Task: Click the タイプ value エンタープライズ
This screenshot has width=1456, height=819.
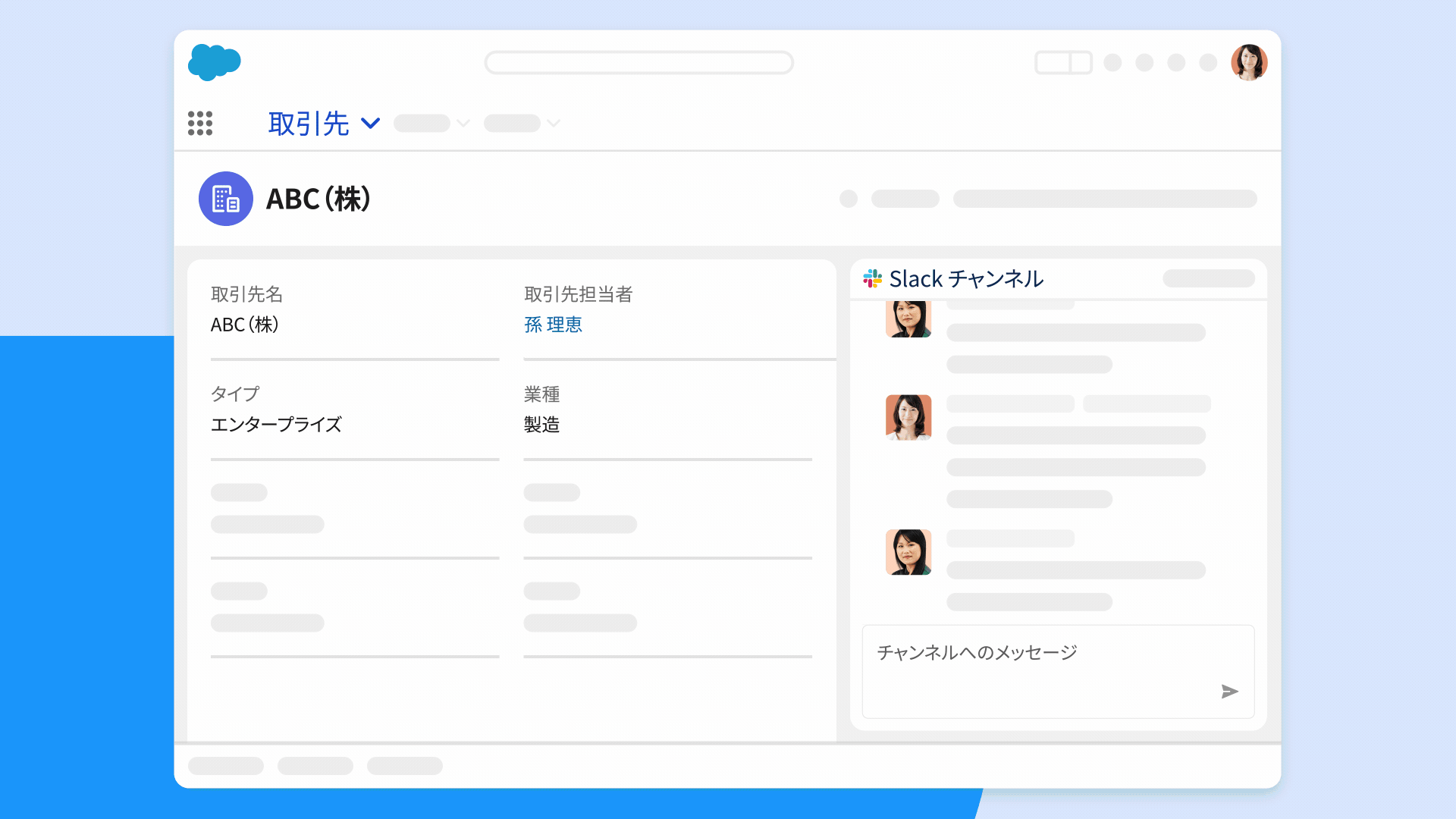Action: [276, 425]
